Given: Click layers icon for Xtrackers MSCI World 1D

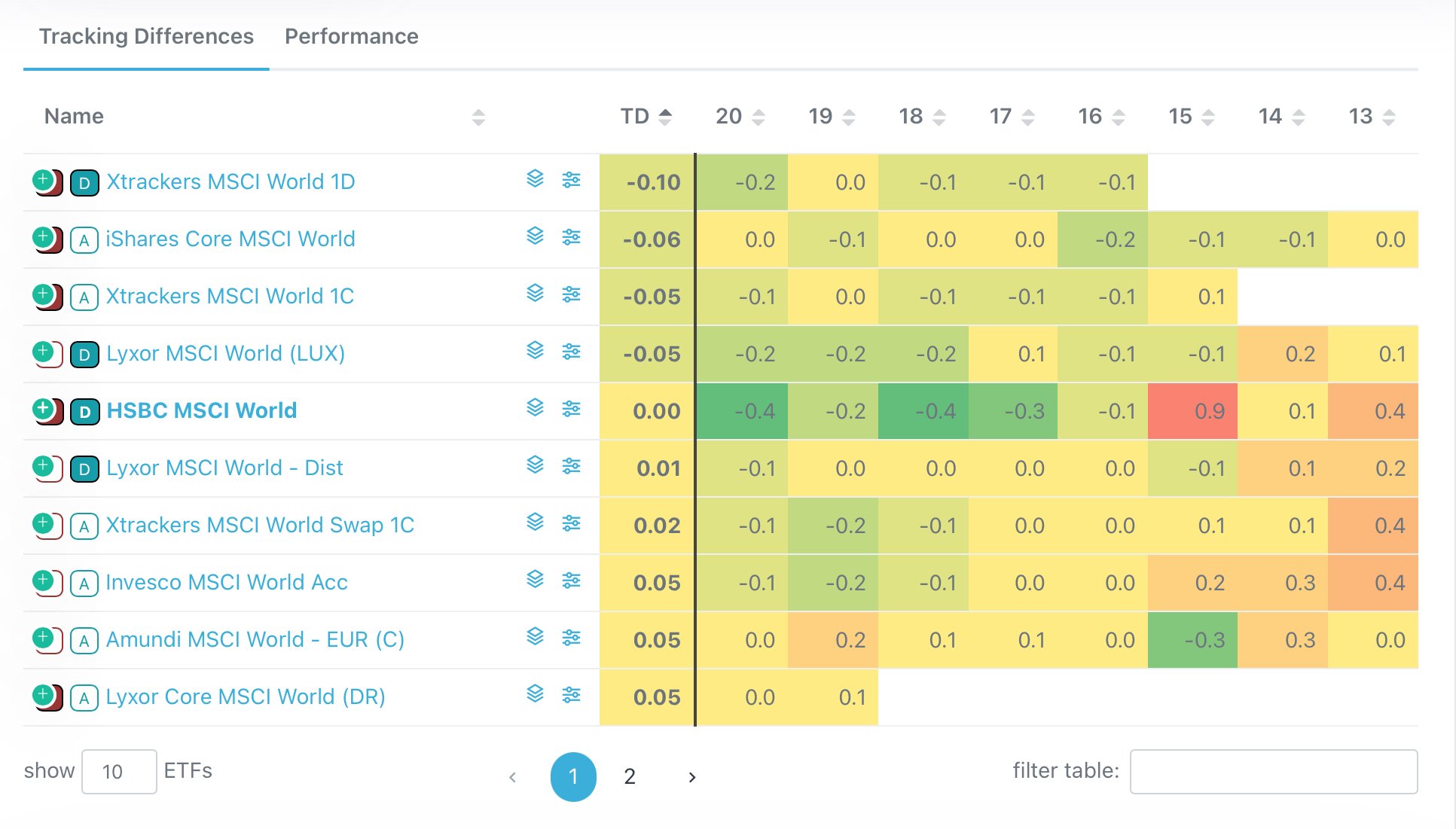Looking at the screenshot, I should tap(535, 178).
